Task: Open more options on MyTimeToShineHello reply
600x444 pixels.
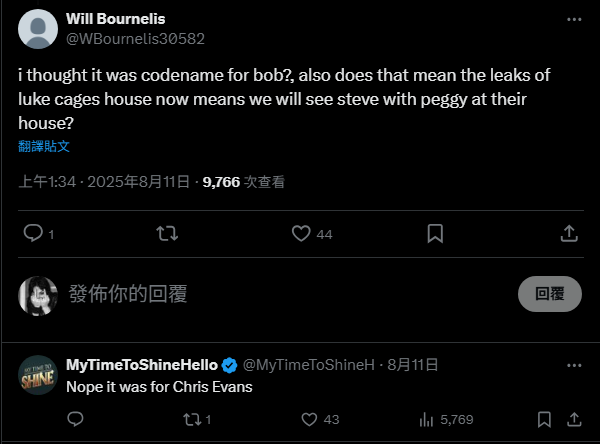Action: tap(573, 365)
